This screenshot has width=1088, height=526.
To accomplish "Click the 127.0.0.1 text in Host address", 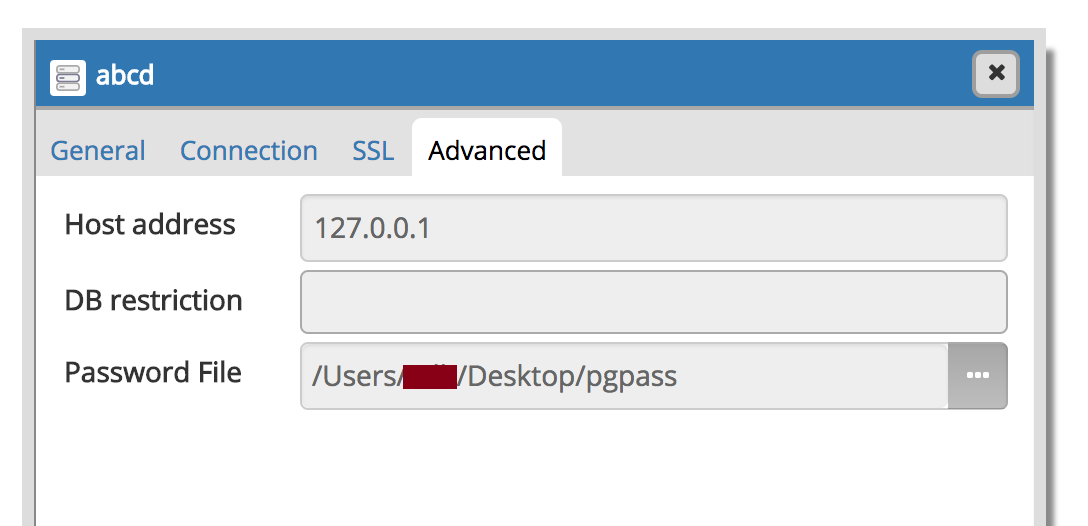I will 372,229.
